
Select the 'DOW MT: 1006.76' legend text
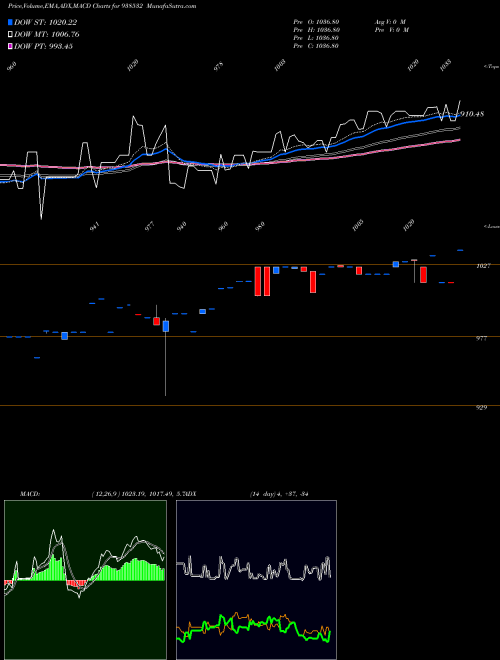47,34
